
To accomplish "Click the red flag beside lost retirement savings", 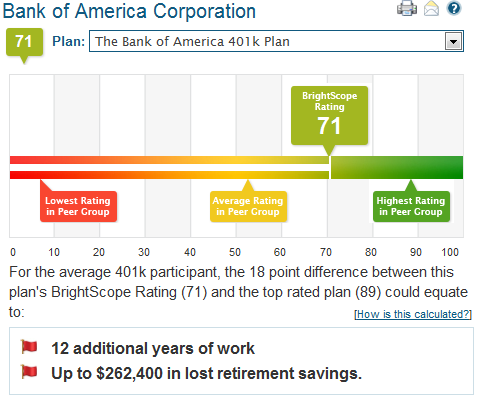I will pos(29,371).
